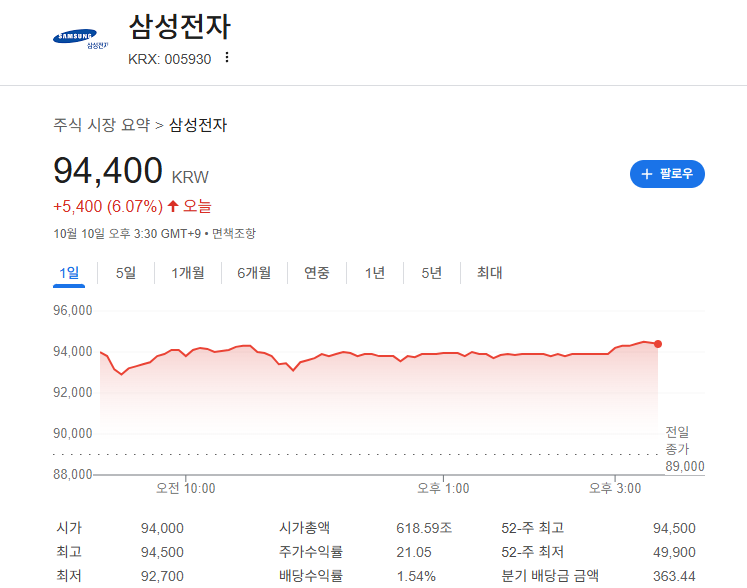Viewport: 747px width, 588px height.
Task: Switch to the 1년 tab
Action: 374,273
